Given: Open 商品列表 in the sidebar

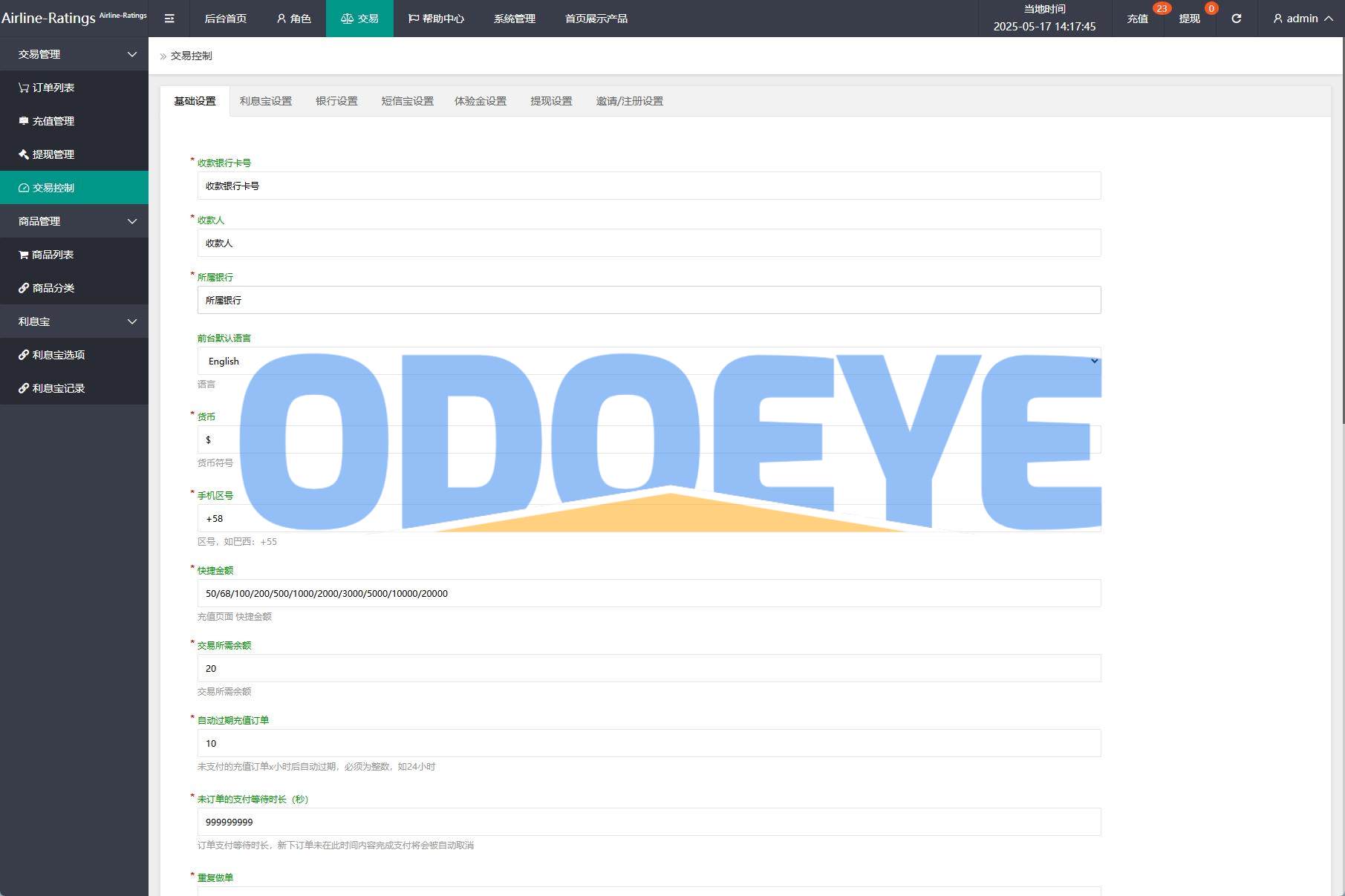Looking at the screenshot, I should point(74,255).
